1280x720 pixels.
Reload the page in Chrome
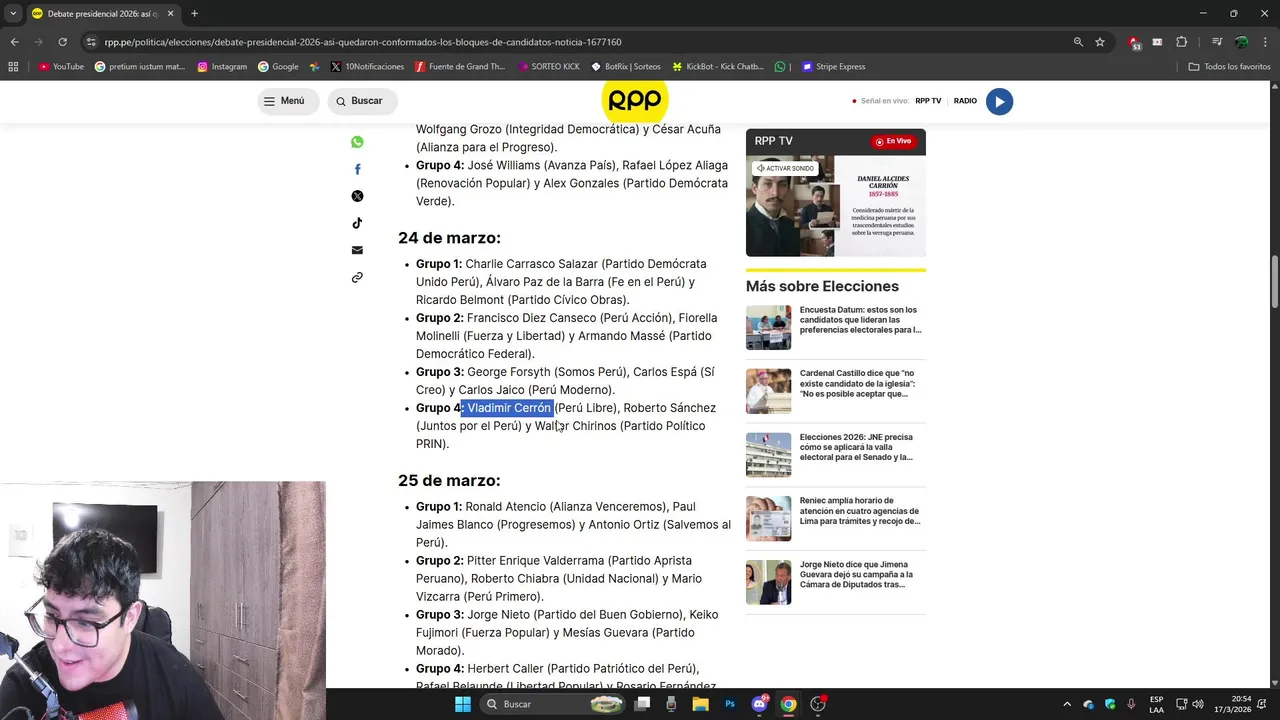pyautogui.click(x=62, y=42)
